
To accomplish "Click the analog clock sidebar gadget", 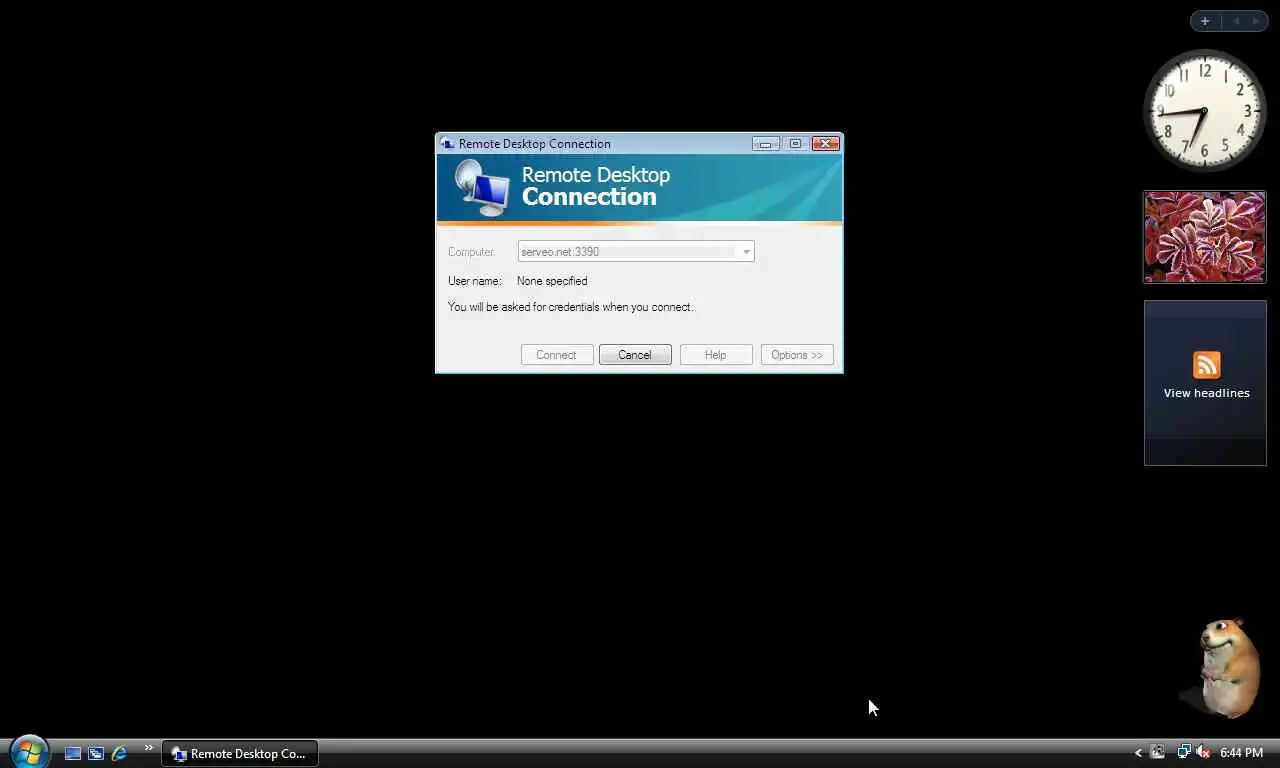I will click(x=1204, y=110).
